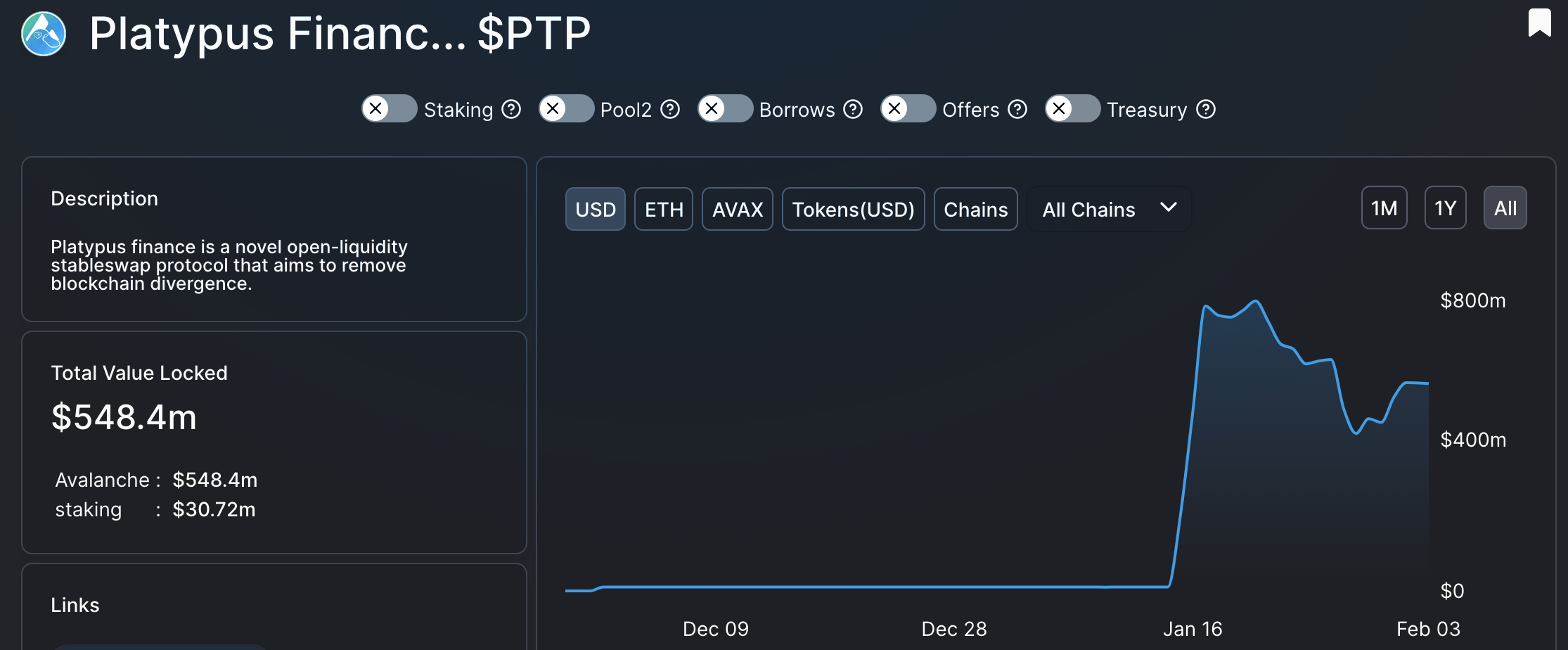1568x650 pixels.
Task: Show the Chains breakdown chart
Action: pyautogui.click(x=976, y=209)
